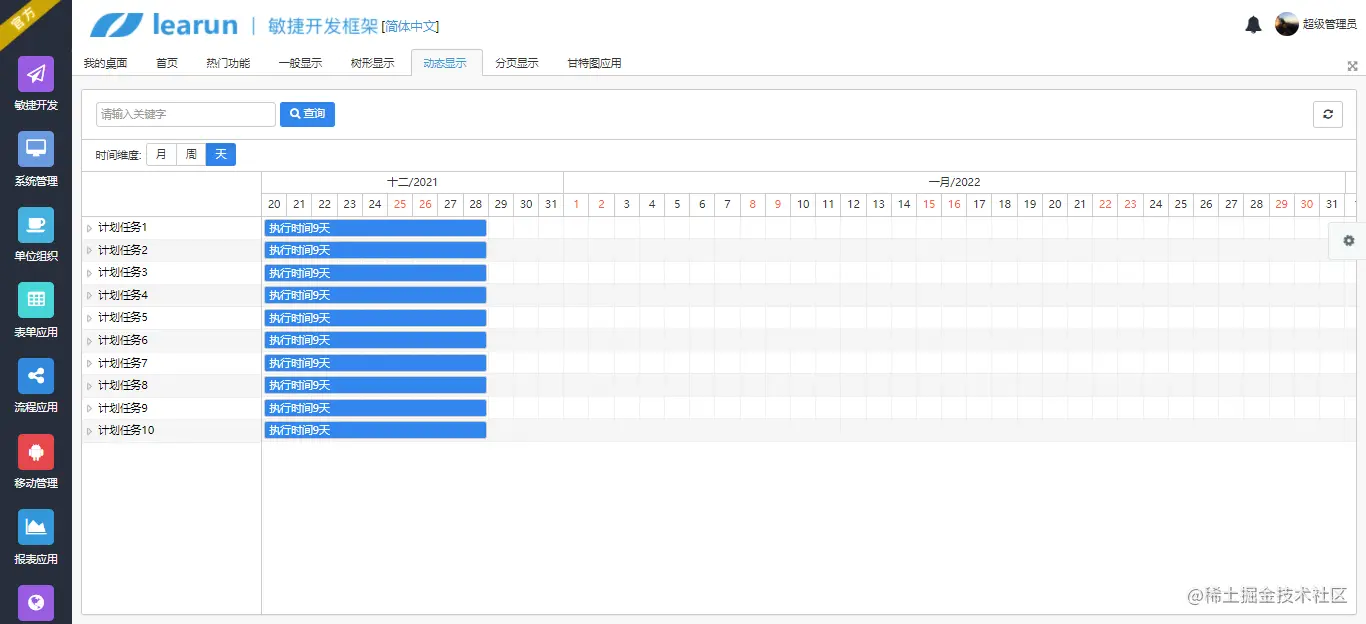Expand the 计划任务5 tree node
This screenshot has width=1366, height=624.
click(x=91, y=317)
